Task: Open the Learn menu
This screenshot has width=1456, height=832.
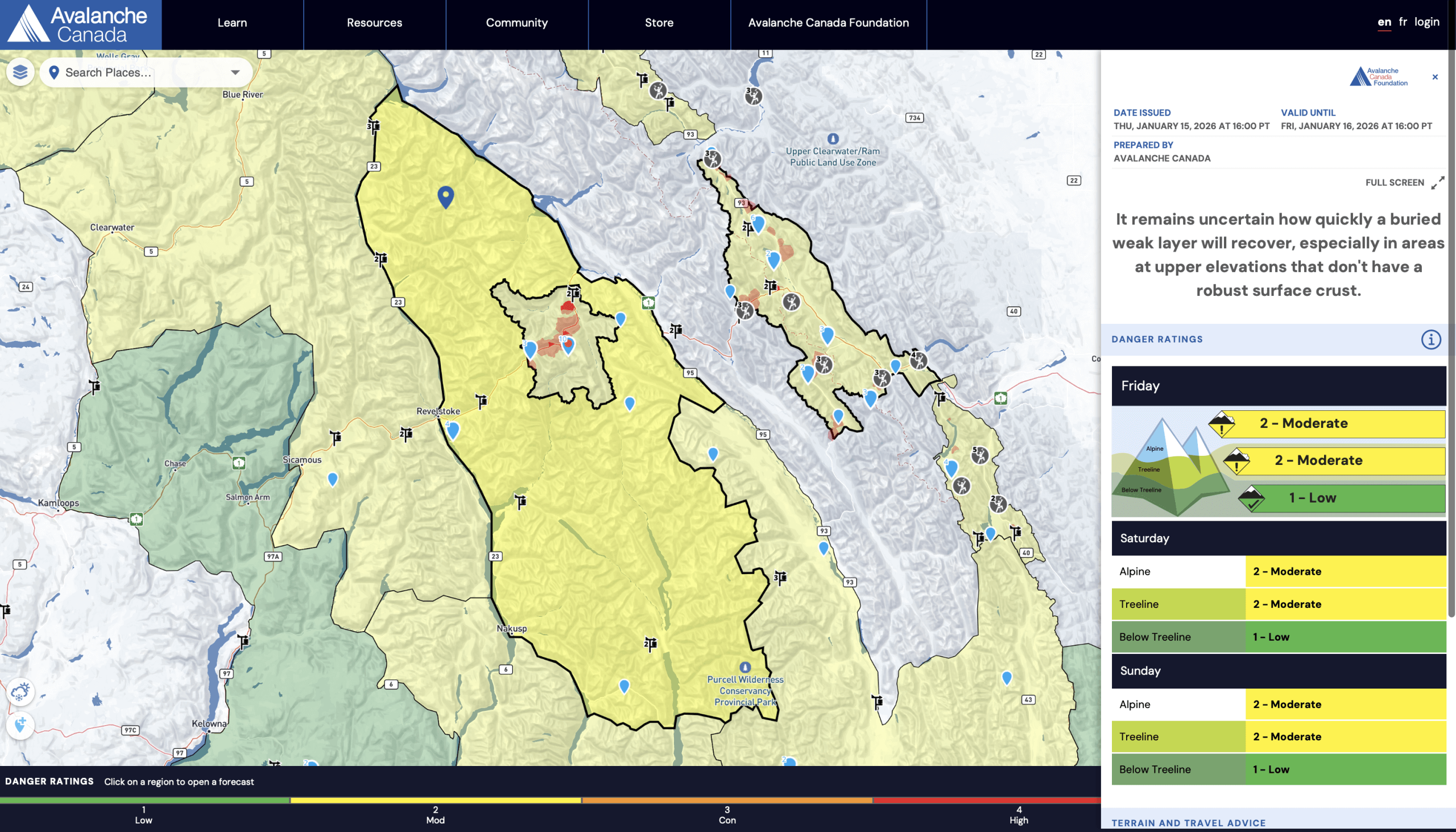Action: coord(232,23)
